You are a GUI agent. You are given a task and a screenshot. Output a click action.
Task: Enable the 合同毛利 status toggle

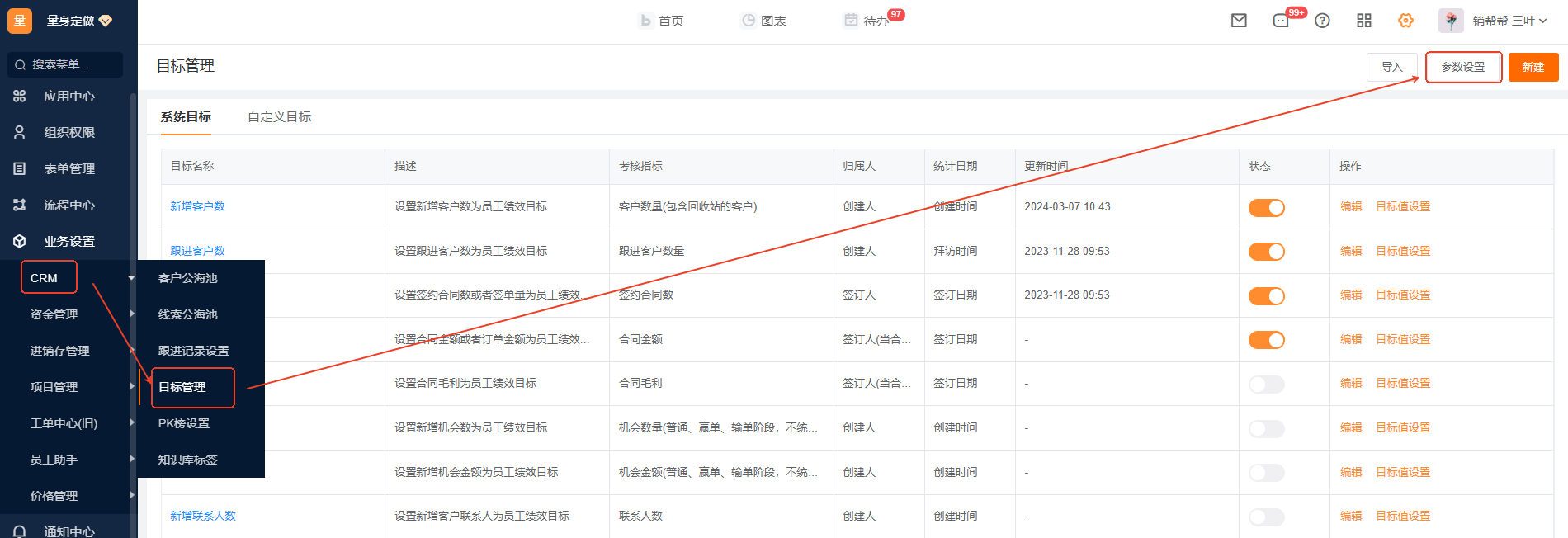(1266, 384)
